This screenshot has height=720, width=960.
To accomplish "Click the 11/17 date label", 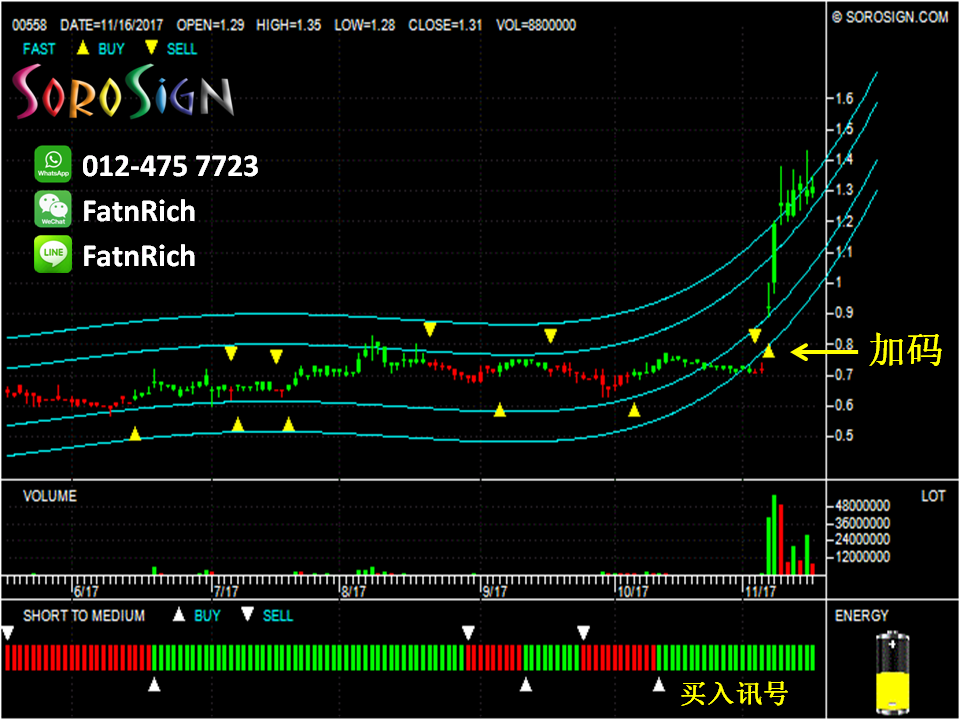I will [x=761, y=591].
